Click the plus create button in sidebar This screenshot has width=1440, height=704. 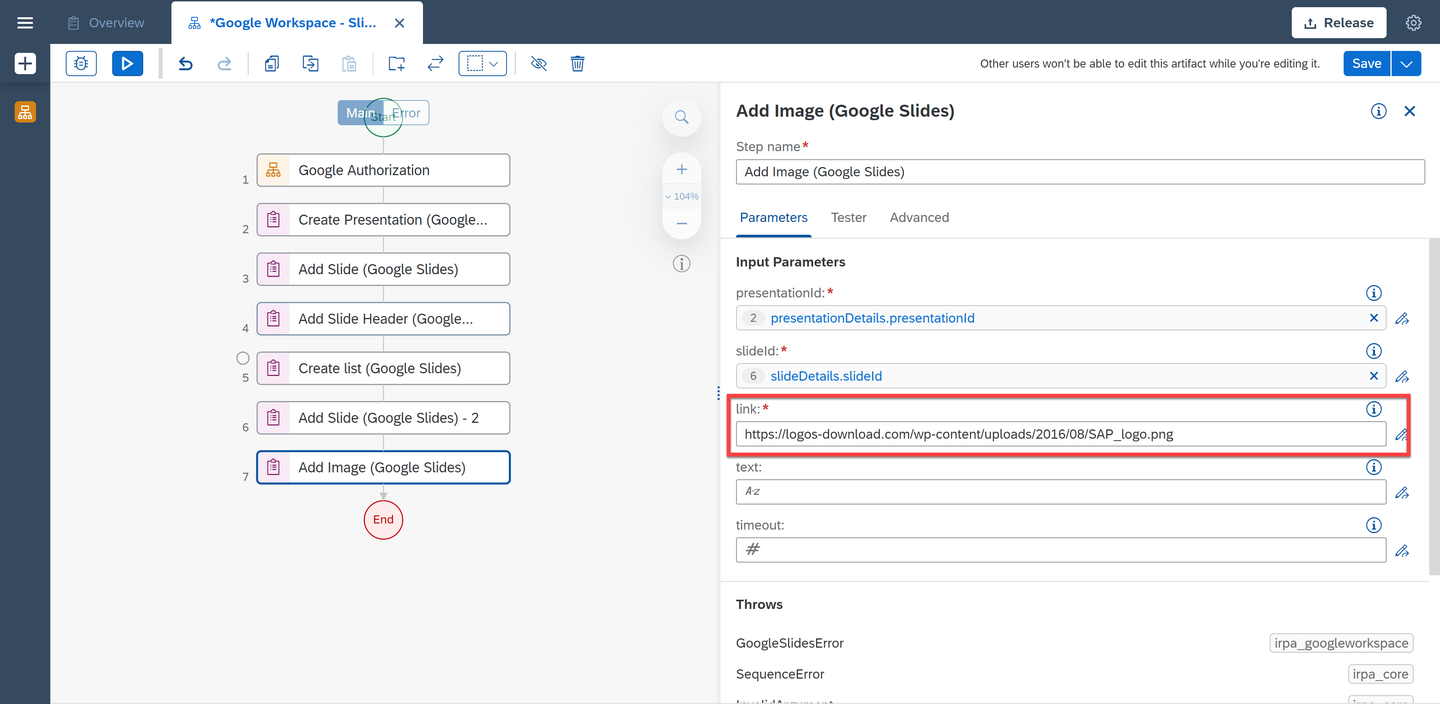point(25,64)
